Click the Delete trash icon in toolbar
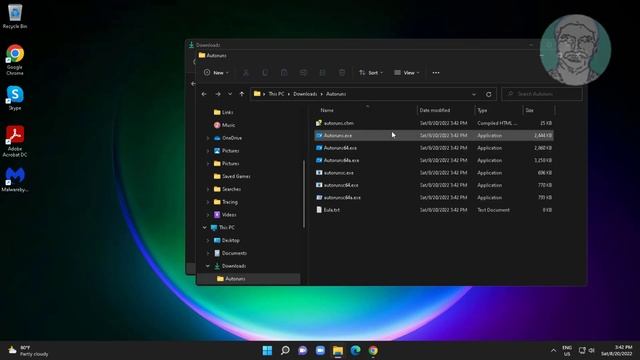The image size is (640, 360). (342, 73)
